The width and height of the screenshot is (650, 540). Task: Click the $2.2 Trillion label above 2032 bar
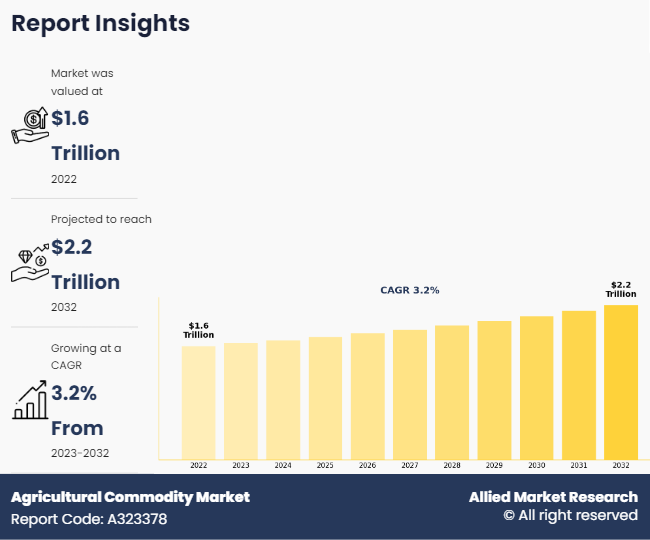621,289
